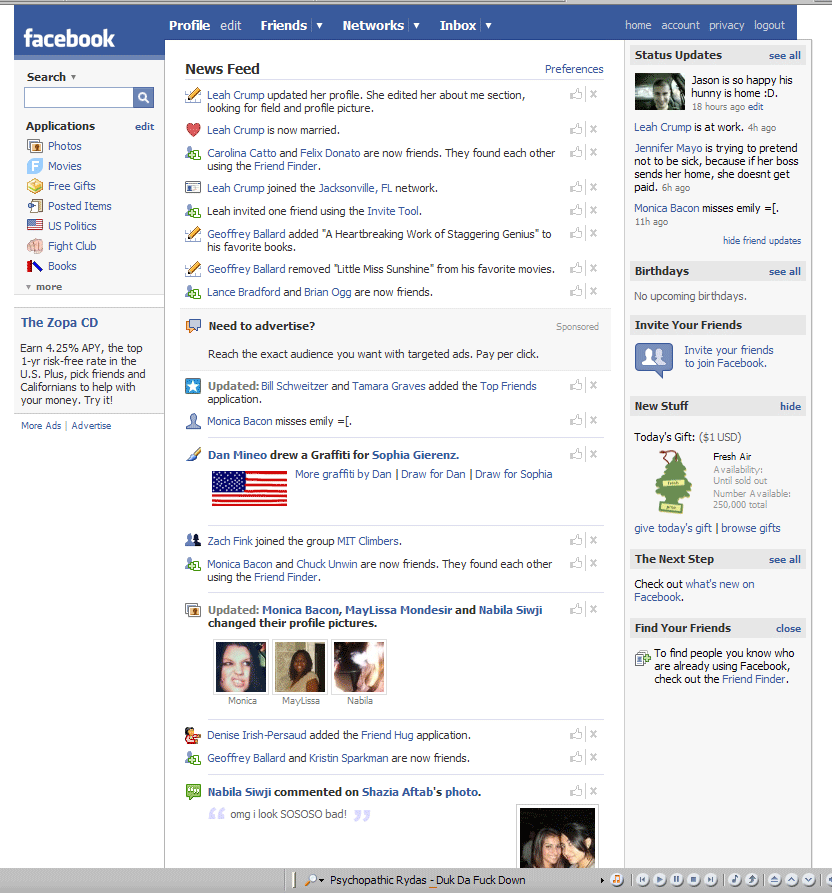Expand the Friends dropdown arrow
Screen dimensions: 832x893
click(x=319, y=26)
